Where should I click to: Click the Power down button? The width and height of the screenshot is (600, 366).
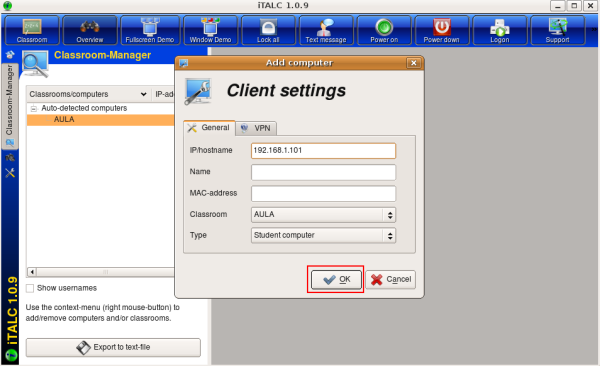click(x=442, y=31)
